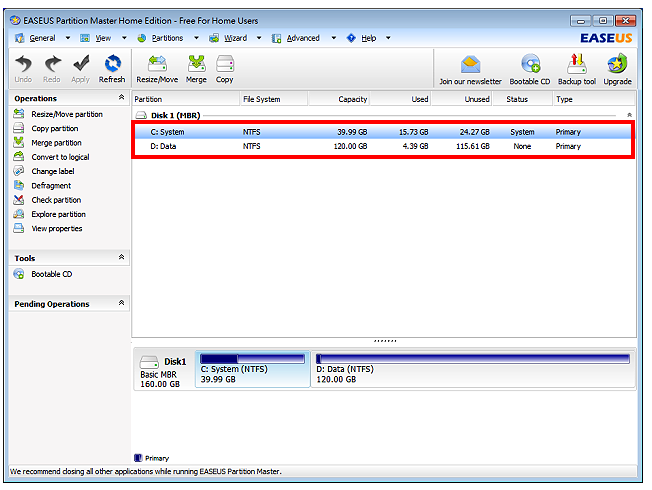652x490 pixels.
Task: Click the Explore partition link
Action: 59,214
